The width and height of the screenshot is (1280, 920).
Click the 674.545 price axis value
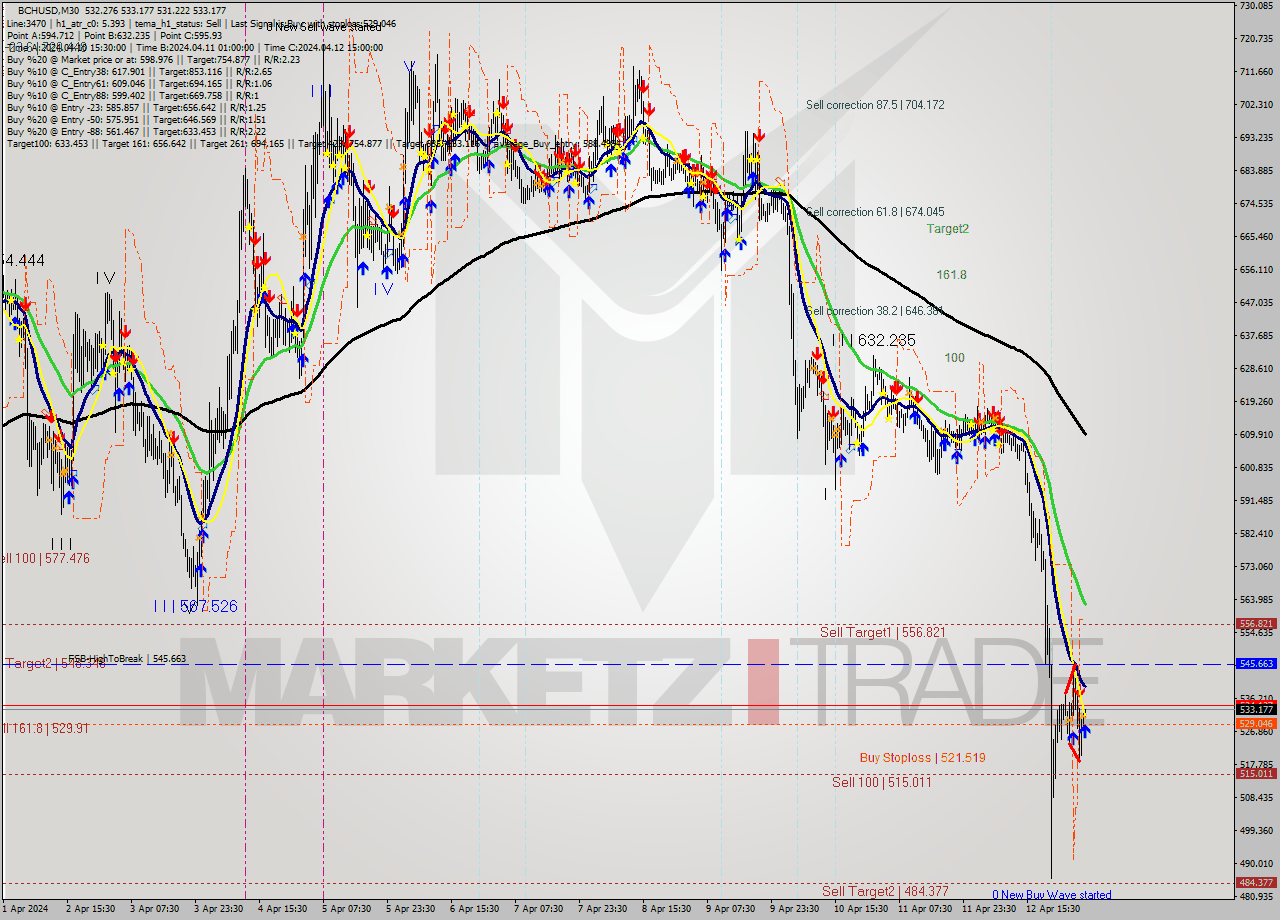coord(1256,204)
